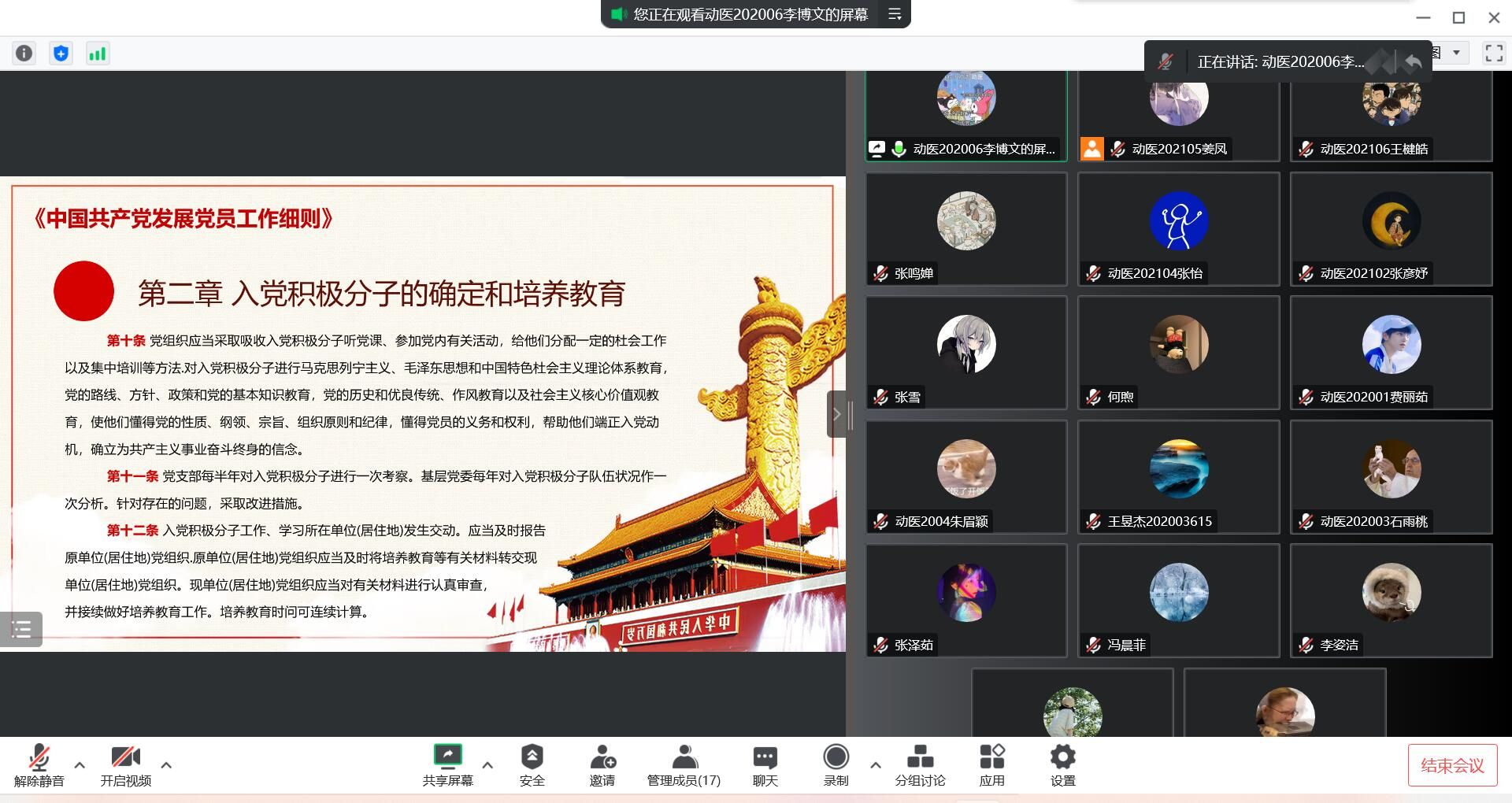Open Manage Members (管理成员) panel

[x=683, y=764]
